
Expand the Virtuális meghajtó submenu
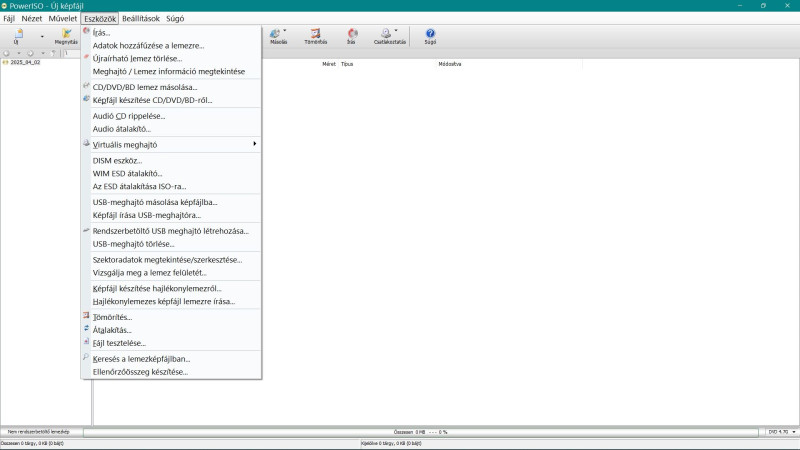171,145
